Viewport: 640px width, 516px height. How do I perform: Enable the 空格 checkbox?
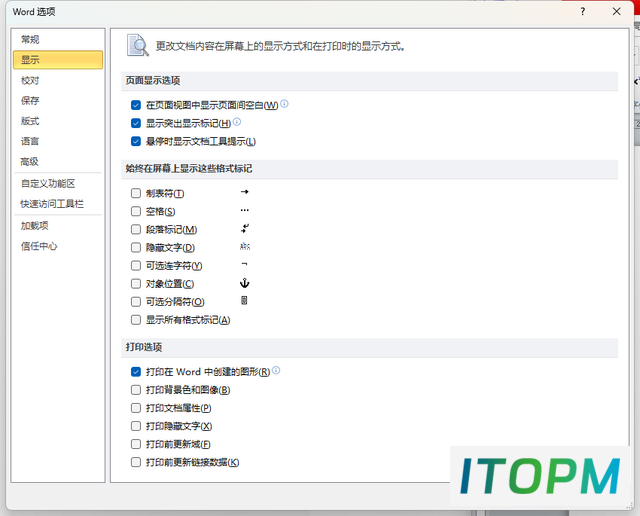click(136, 211)
